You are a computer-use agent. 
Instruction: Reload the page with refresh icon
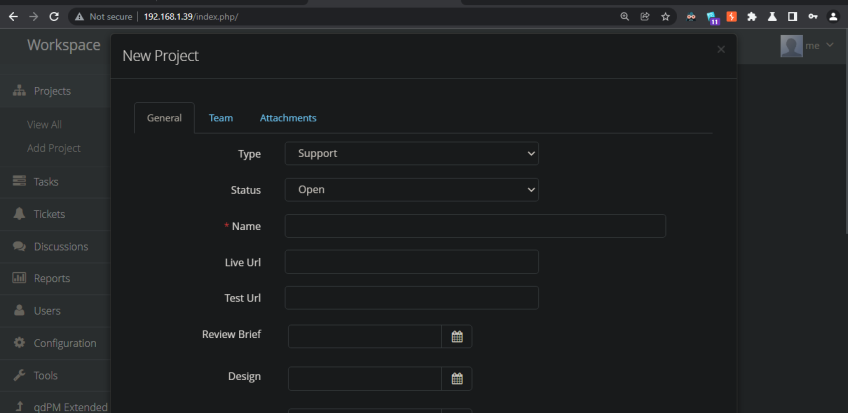[54, 17]
